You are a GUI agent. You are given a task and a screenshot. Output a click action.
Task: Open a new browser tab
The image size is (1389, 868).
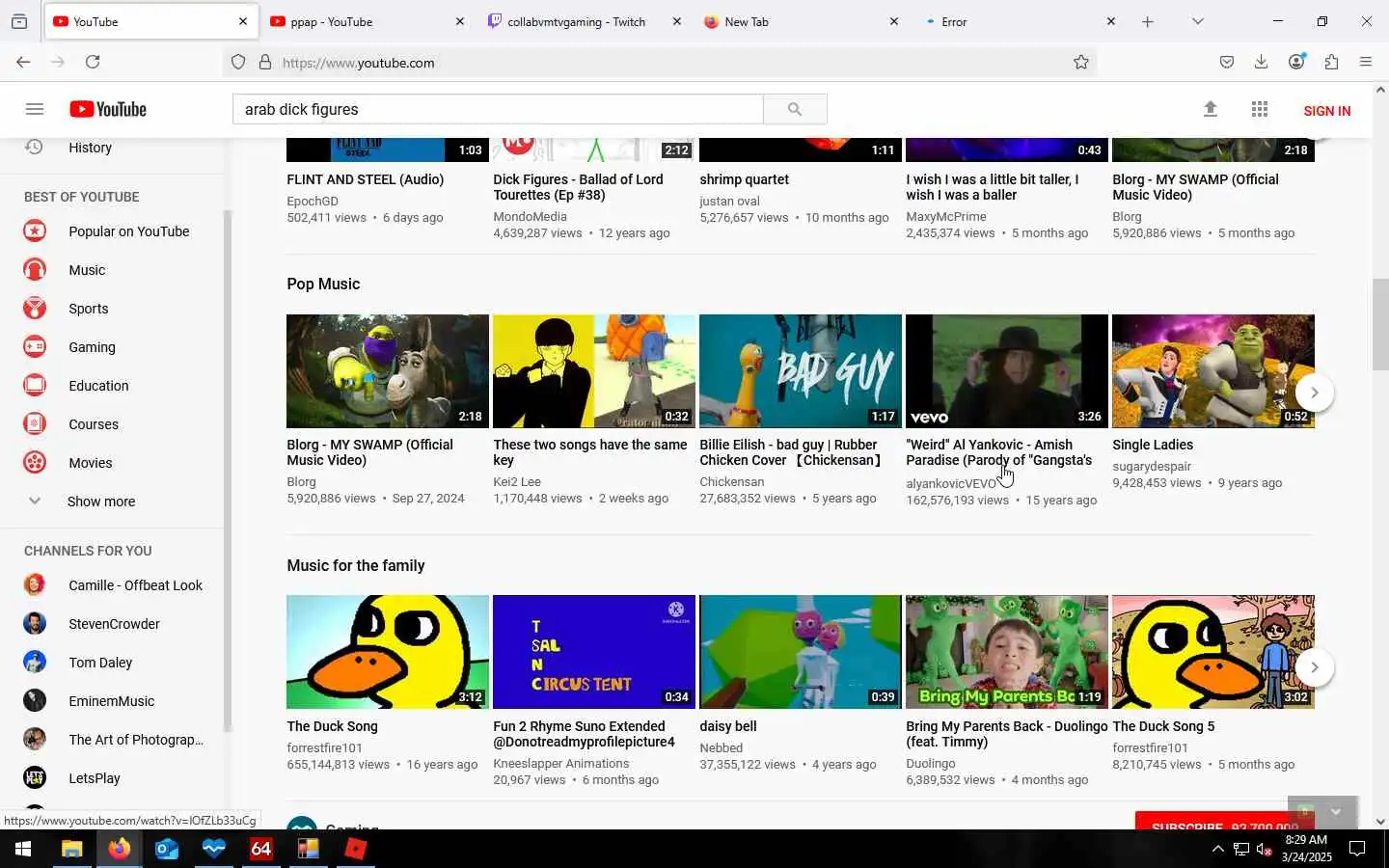coord(1148,21)
